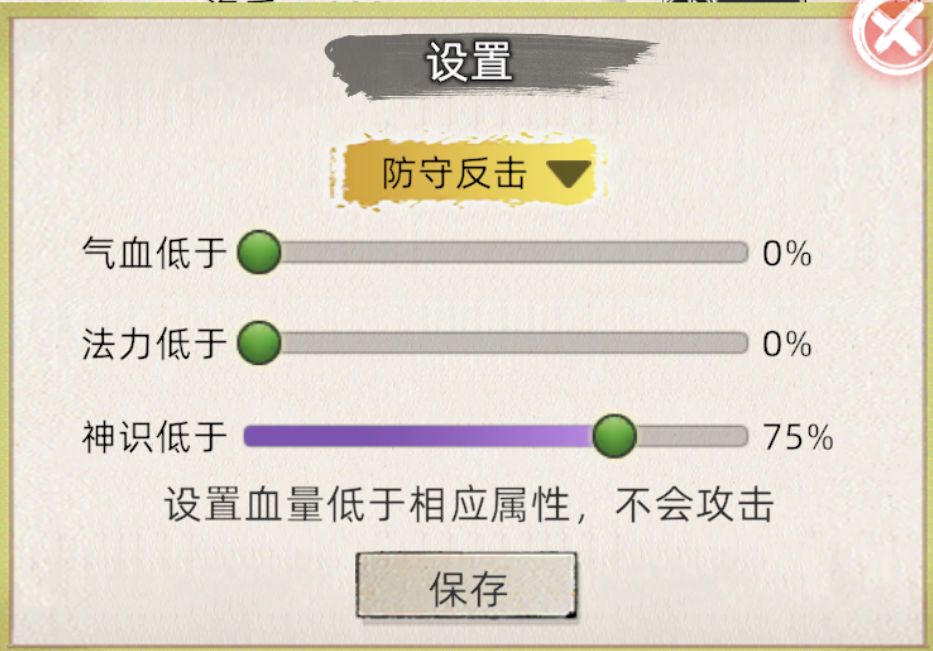Click the 气血低于 label
This screenshot has height=651, width=933.
[155, 253]
